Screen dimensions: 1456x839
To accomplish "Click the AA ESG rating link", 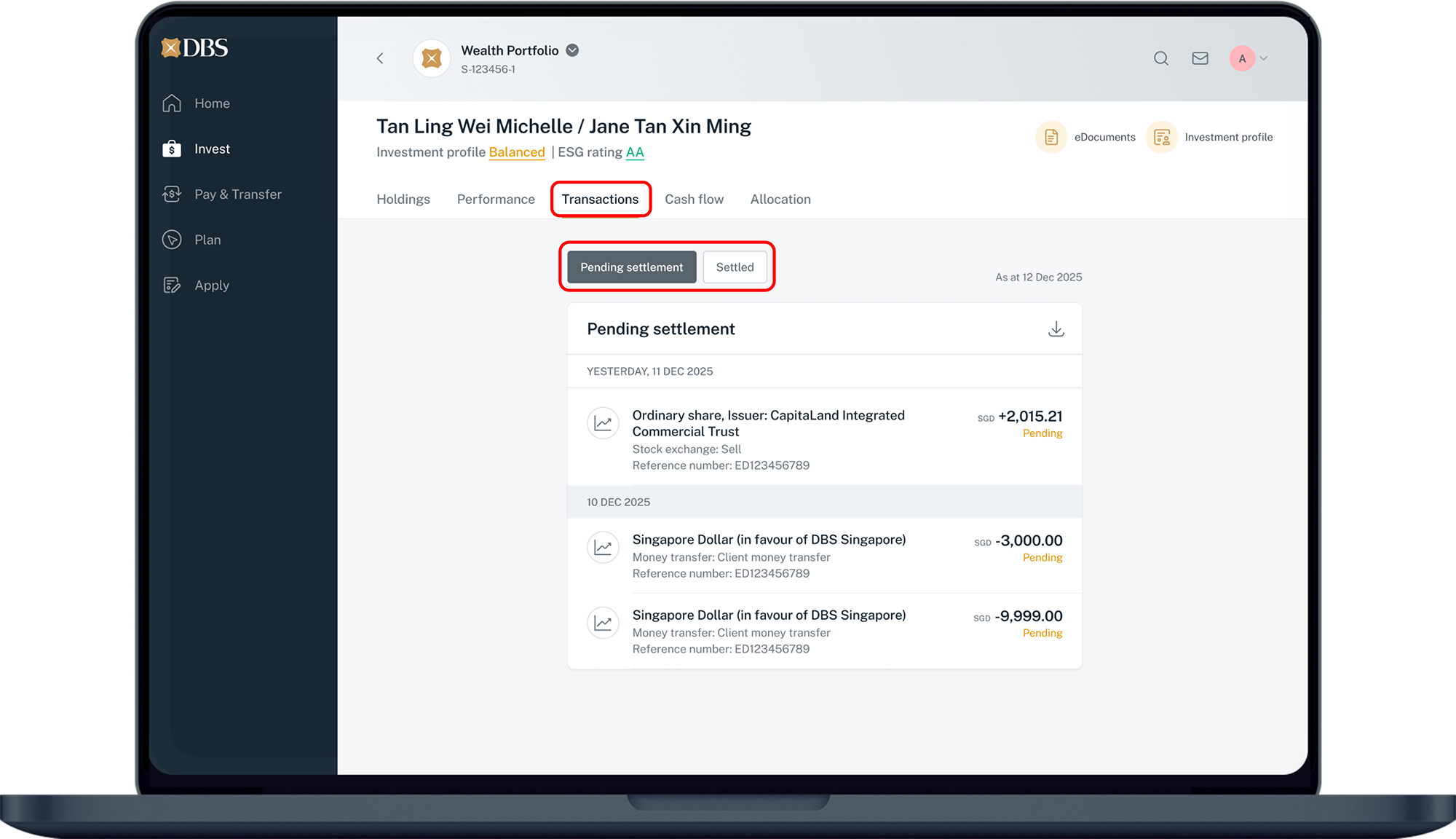I will click(635, 152).
